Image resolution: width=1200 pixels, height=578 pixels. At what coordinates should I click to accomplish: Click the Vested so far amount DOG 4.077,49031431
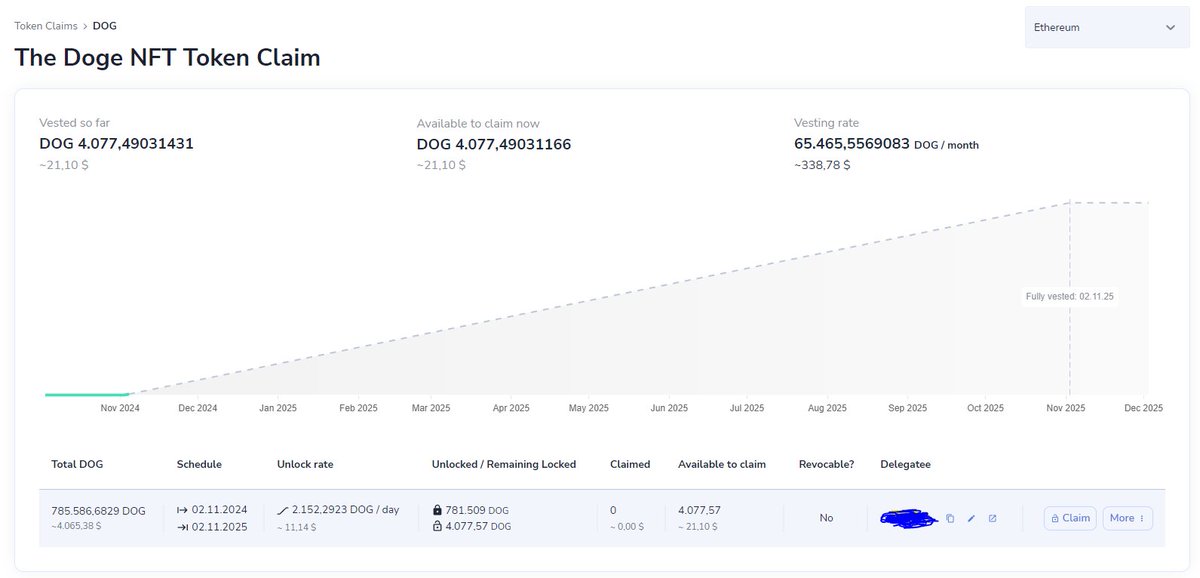(116, 144)
